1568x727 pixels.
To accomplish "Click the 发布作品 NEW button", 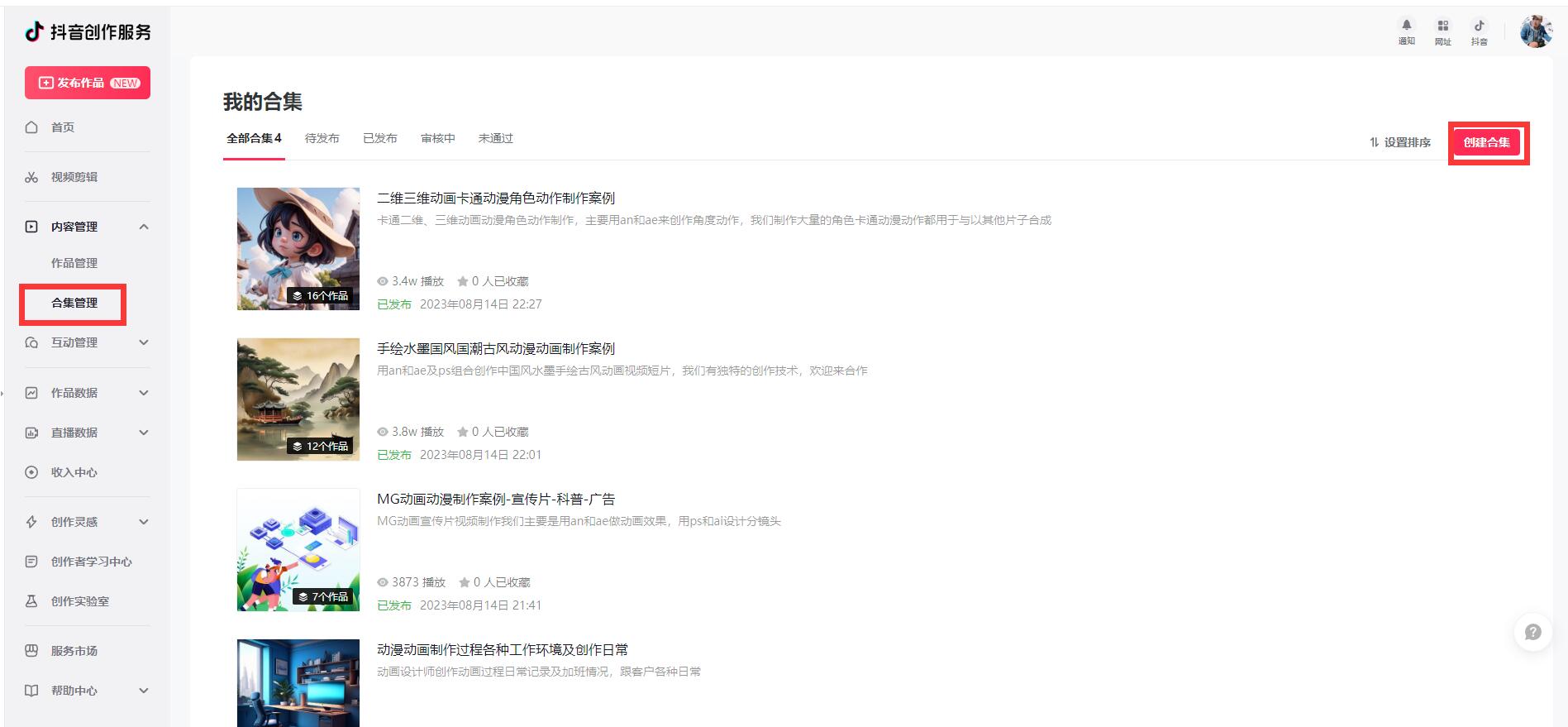I will [88, 83].
